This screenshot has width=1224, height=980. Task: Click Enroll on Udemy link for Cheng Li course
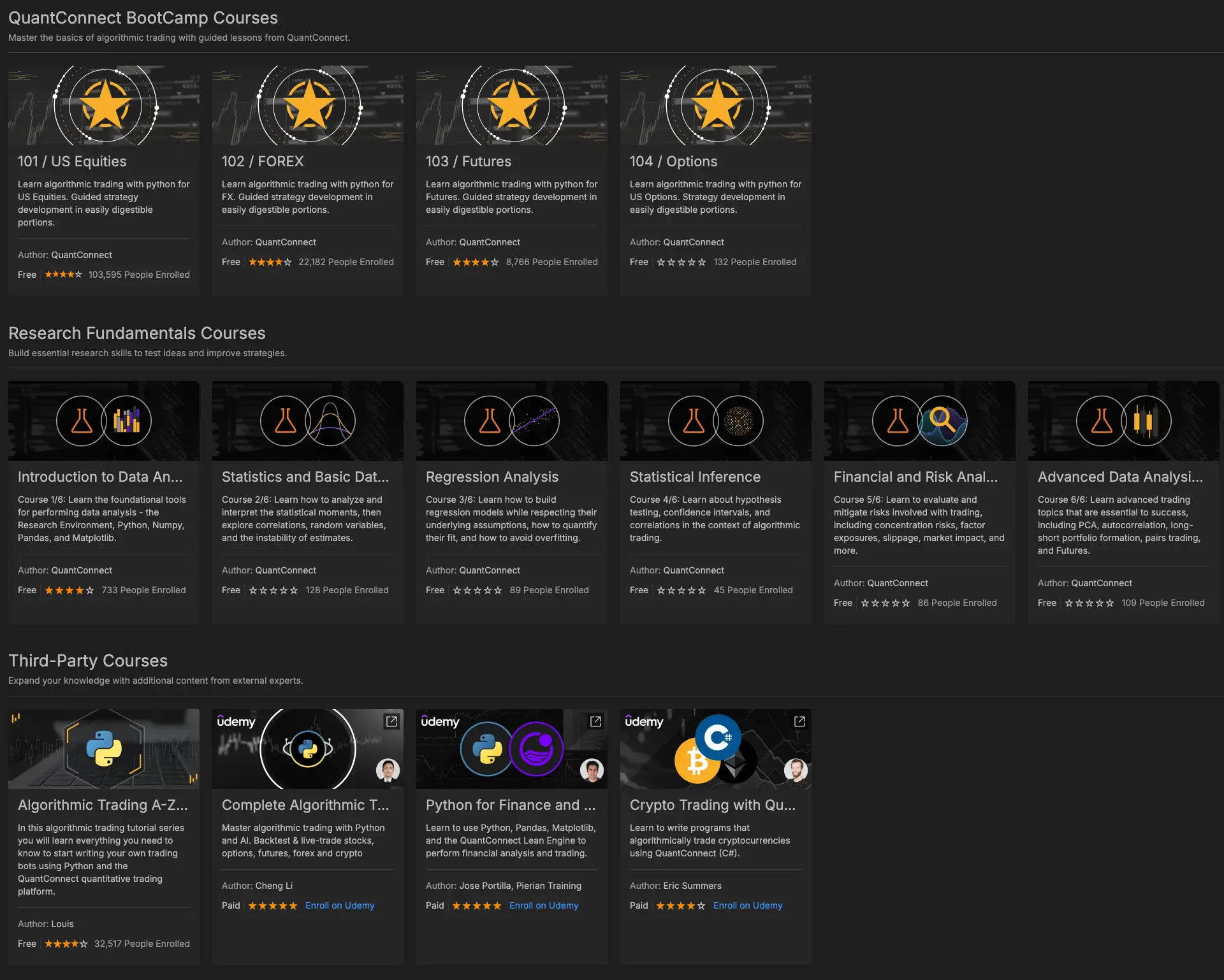point(340,905)
